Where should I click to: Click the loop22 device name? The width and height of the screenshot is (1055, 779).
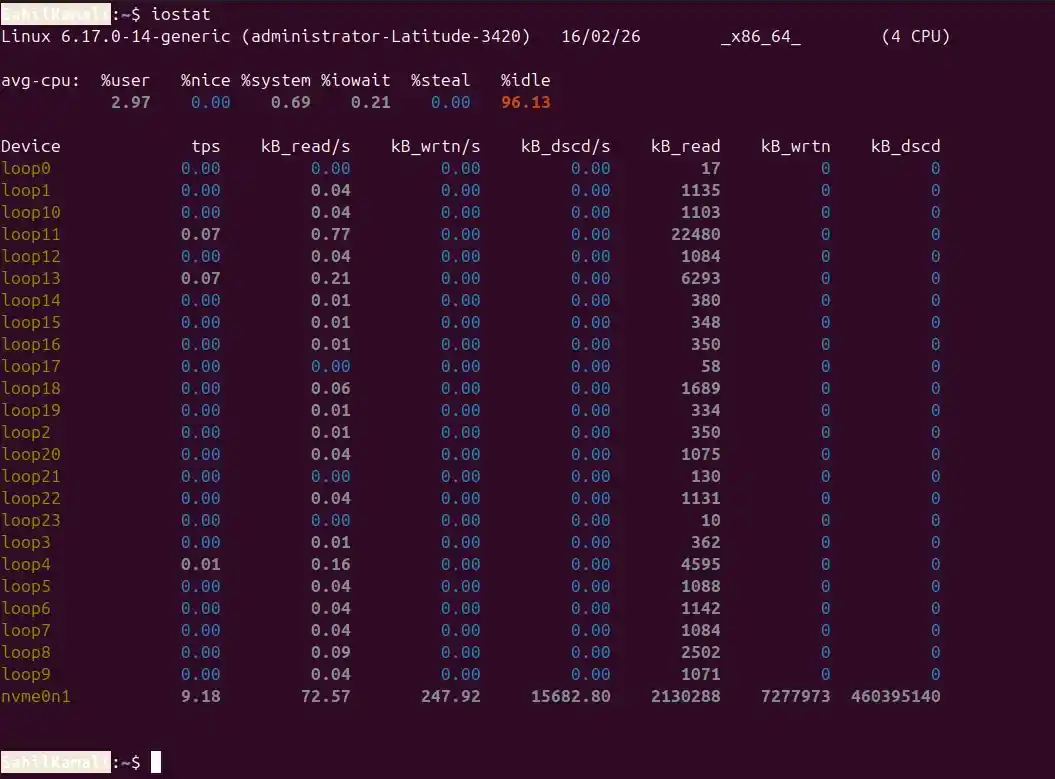(x=30, y=499)
